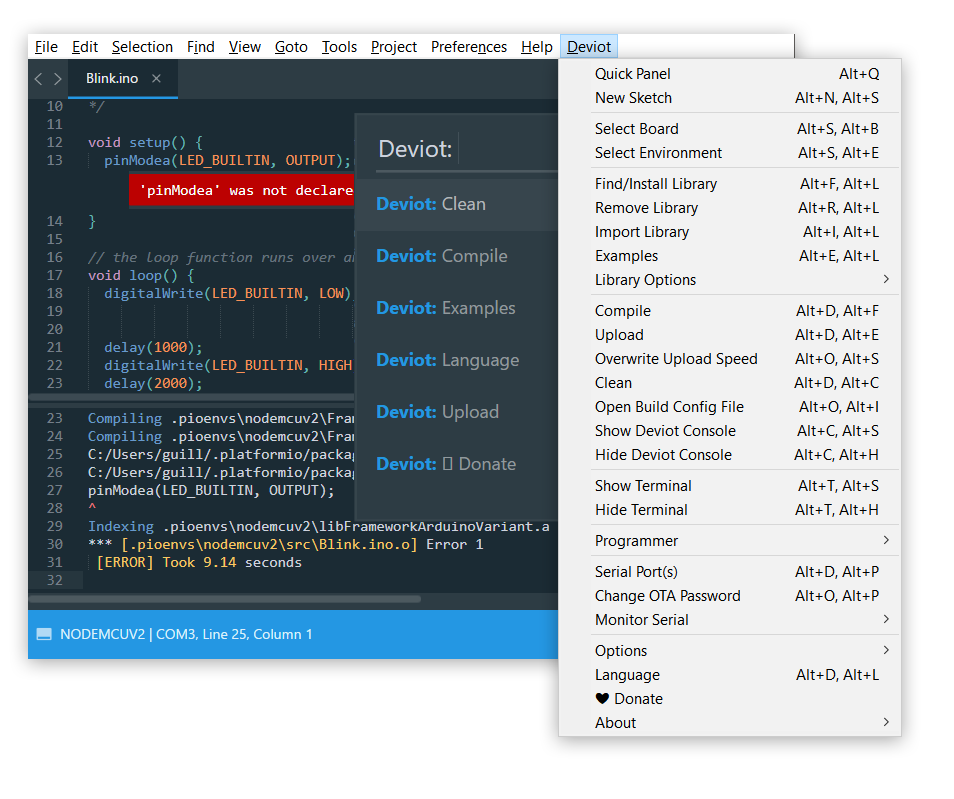Click the console horizontal scrollbar

(x=225, y=599)
